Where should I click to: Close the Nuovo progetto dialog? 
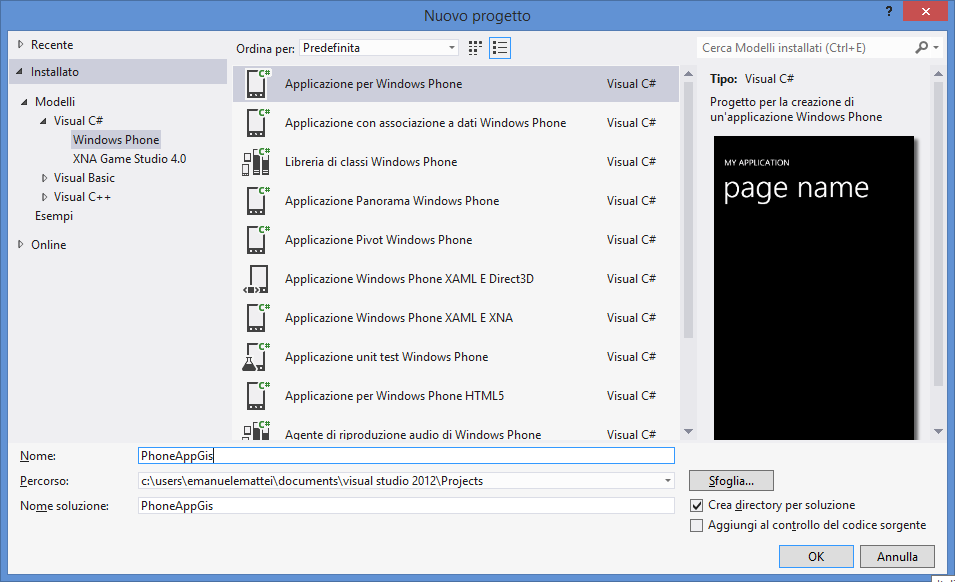tap(925, 11)
